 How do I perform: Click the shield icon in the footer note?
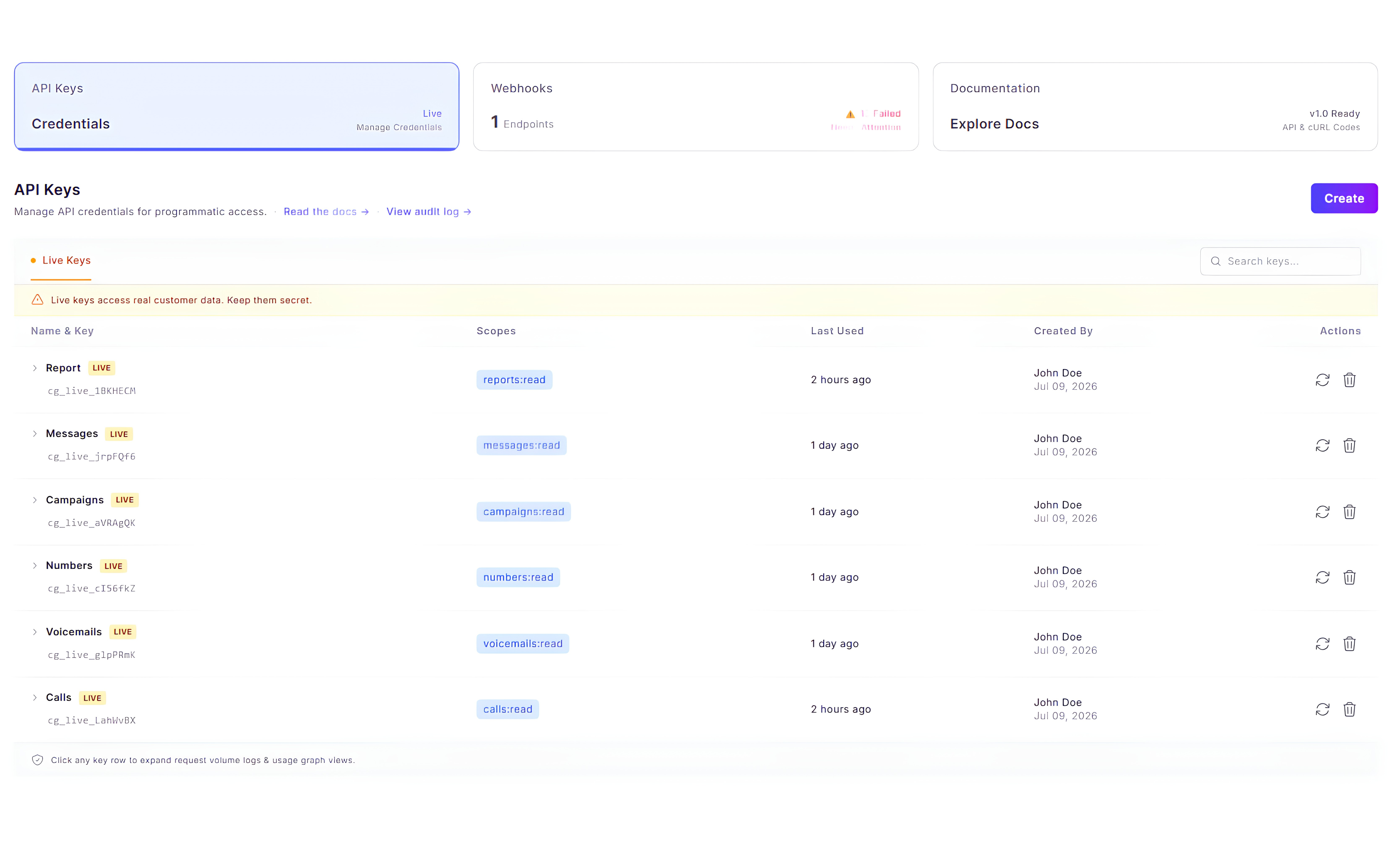coord(37,760)
